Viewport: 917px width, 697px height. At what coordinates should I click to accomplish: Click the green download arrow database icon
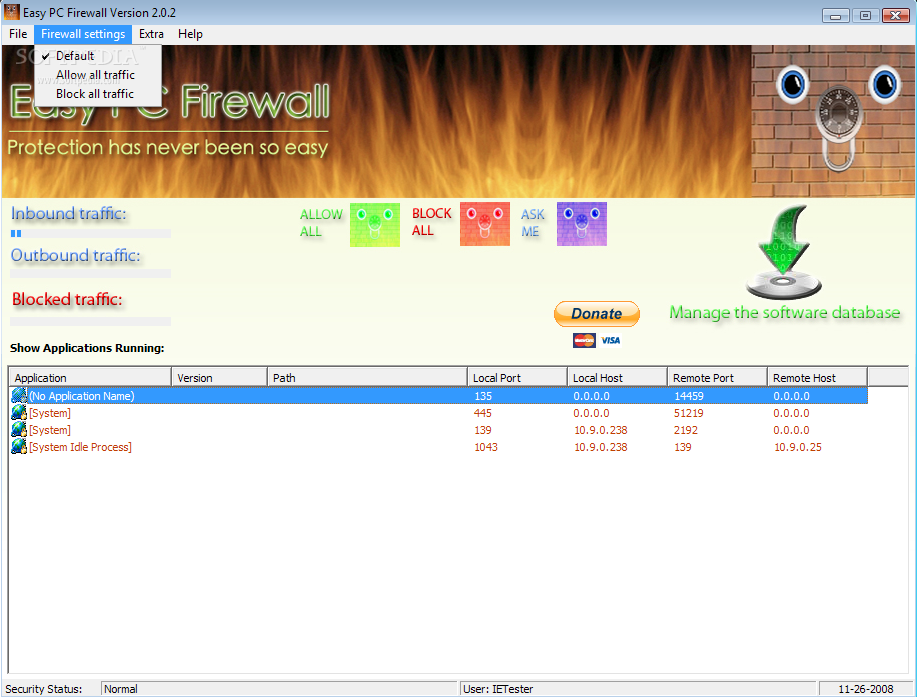[x=784, y=252]
